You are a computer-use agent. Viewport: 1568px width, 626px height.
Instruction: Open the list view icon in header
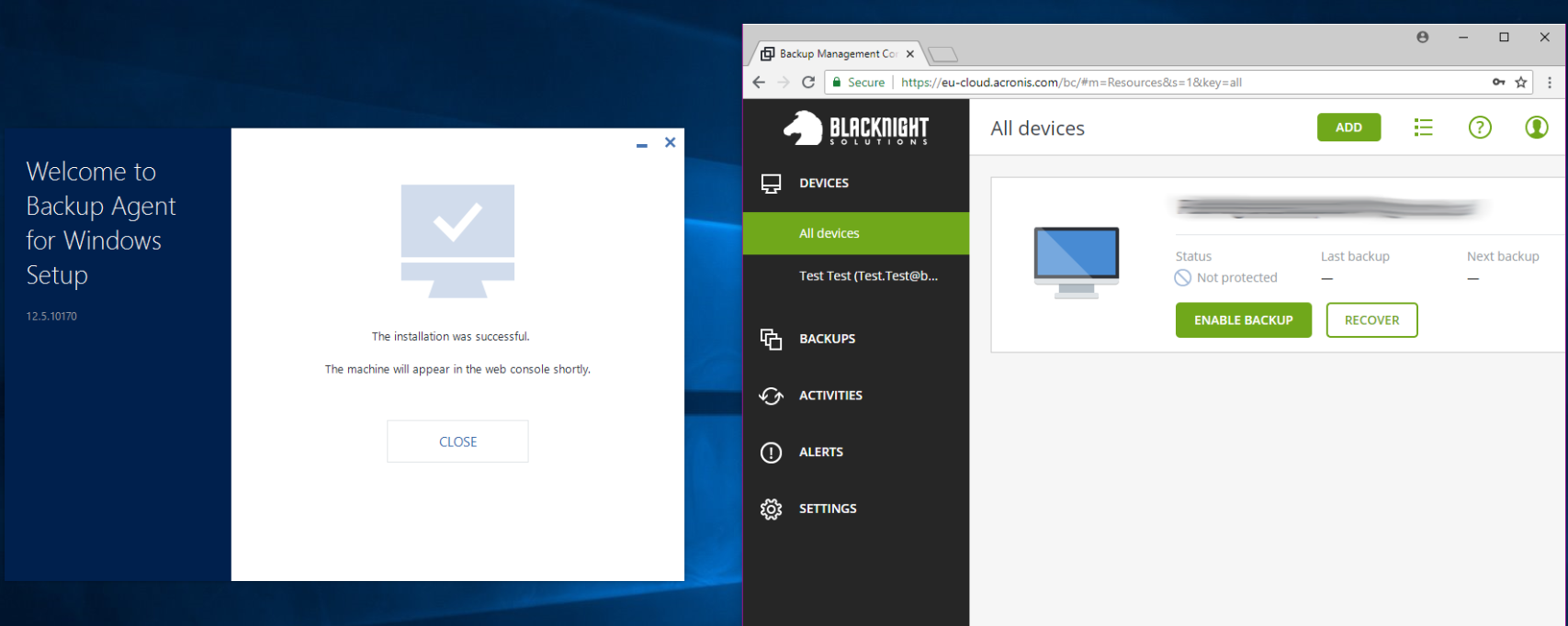click(x=1423, y=128)
